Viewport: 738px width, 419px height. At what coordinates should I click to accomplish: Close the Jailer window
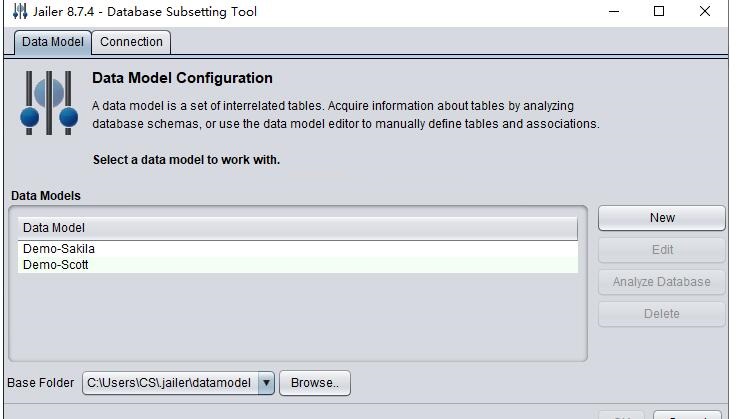705,11
